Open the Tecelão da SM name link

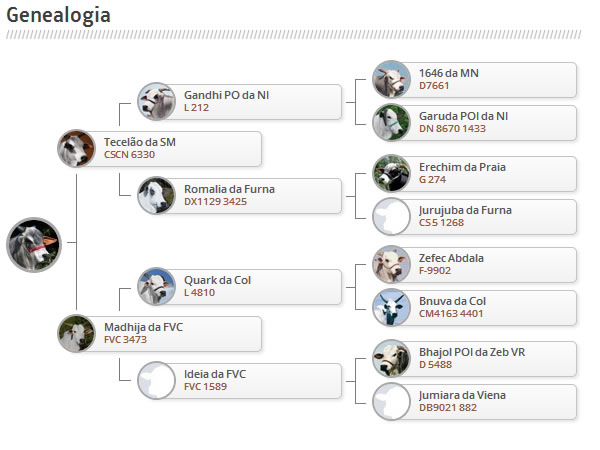click(140, 142)
